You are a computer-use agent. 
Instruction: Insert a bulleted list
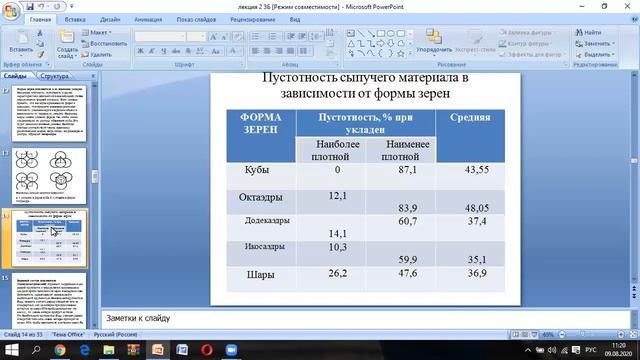pyautogui.click(x=256, y=37)
